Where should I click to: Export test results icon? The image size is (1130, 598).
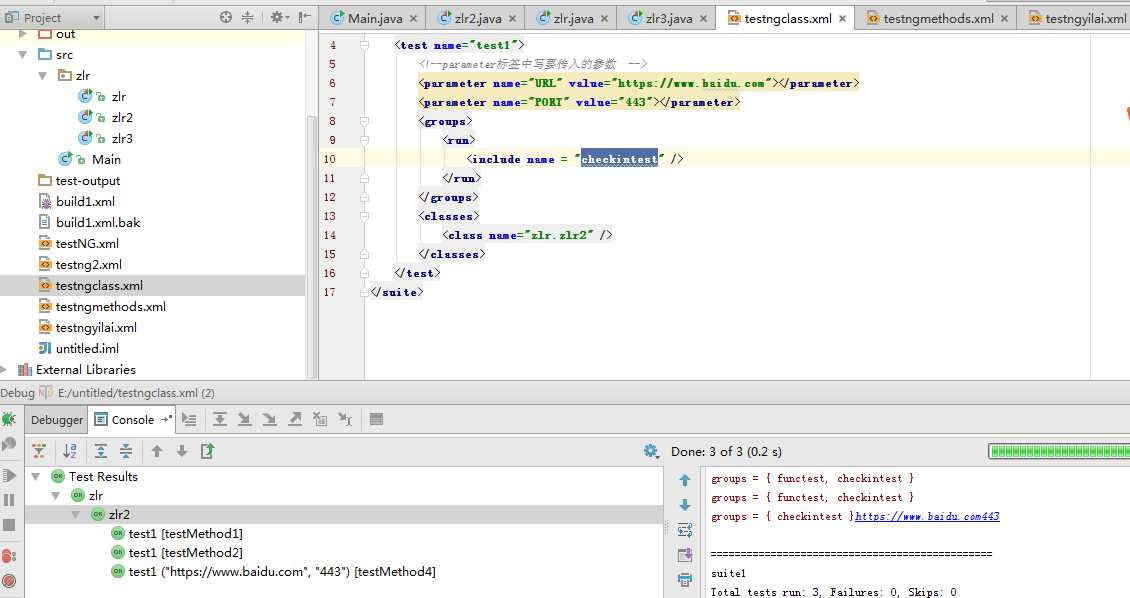point(208,452)
